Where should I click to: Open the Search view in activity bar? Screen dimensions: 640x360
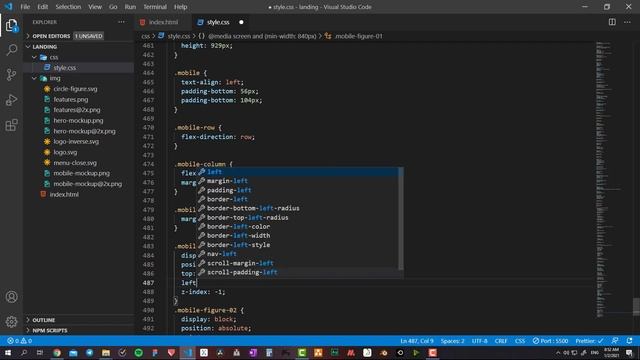coord(11,50)
